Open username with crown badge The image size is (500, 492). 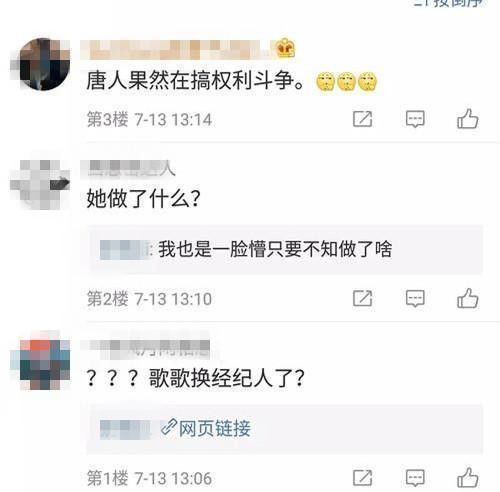click(x=175, y=50)
